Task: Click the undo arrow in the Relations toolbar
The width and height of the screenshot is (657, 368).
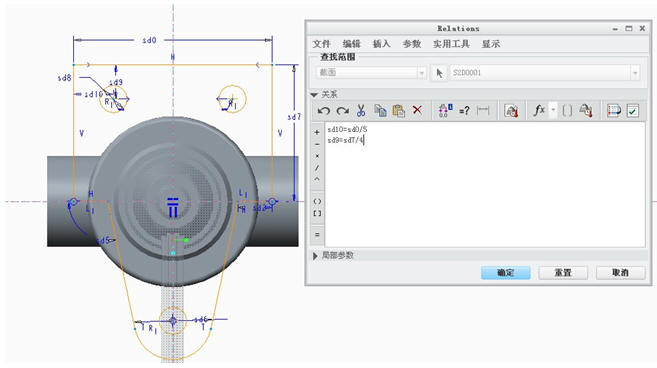Action: [323, 111]
